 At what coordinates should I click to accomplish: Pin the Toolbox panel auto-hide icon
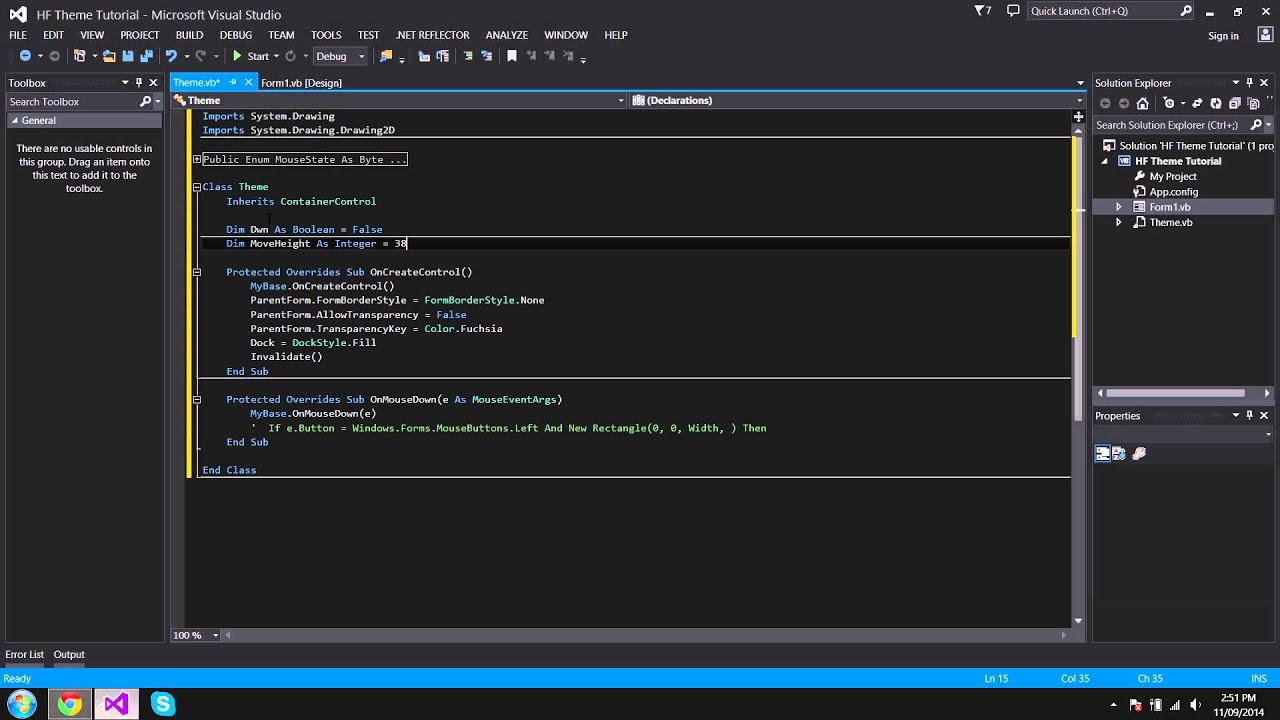(139, 83)
